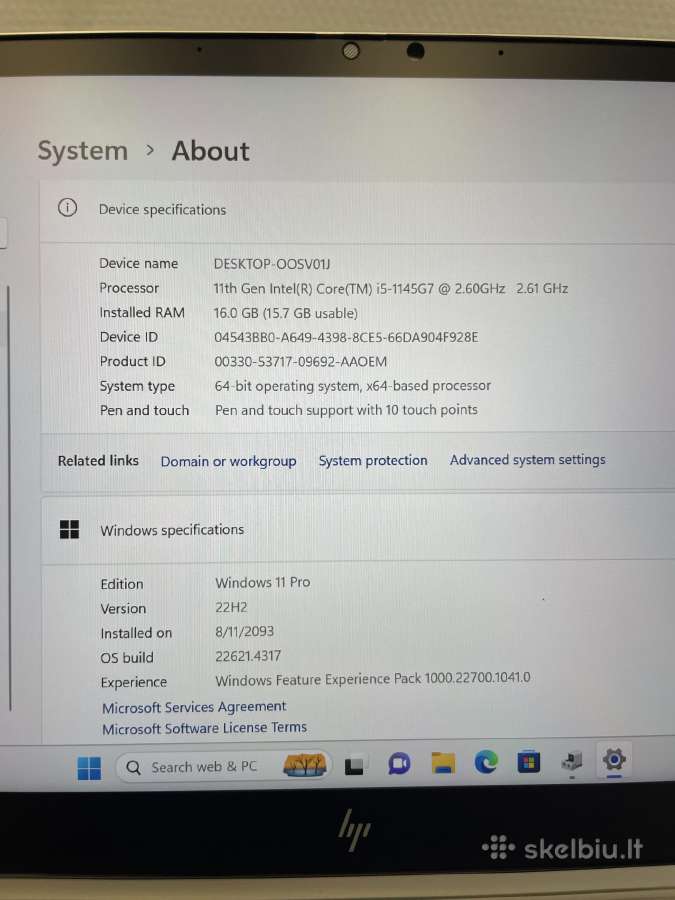
Task: Collapse the Windows specifications section header
Action: point(358,529)
